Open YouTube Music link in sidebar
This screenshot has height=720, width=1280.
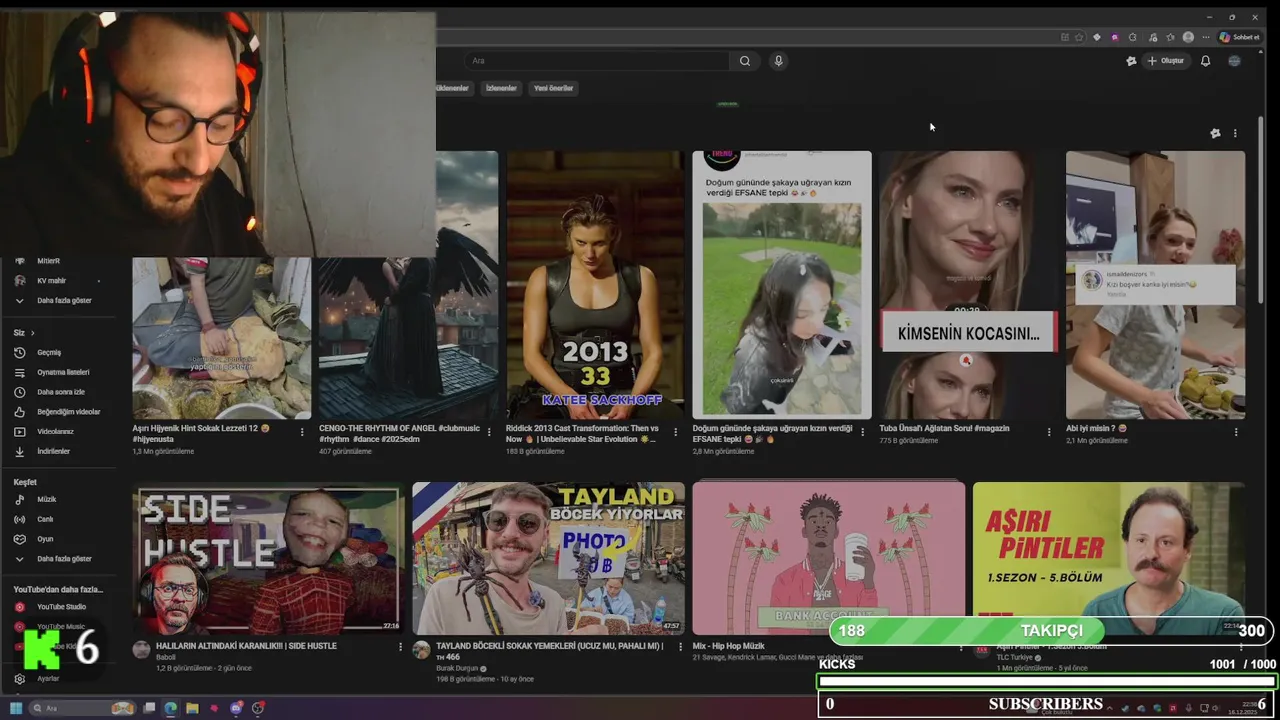60,627
